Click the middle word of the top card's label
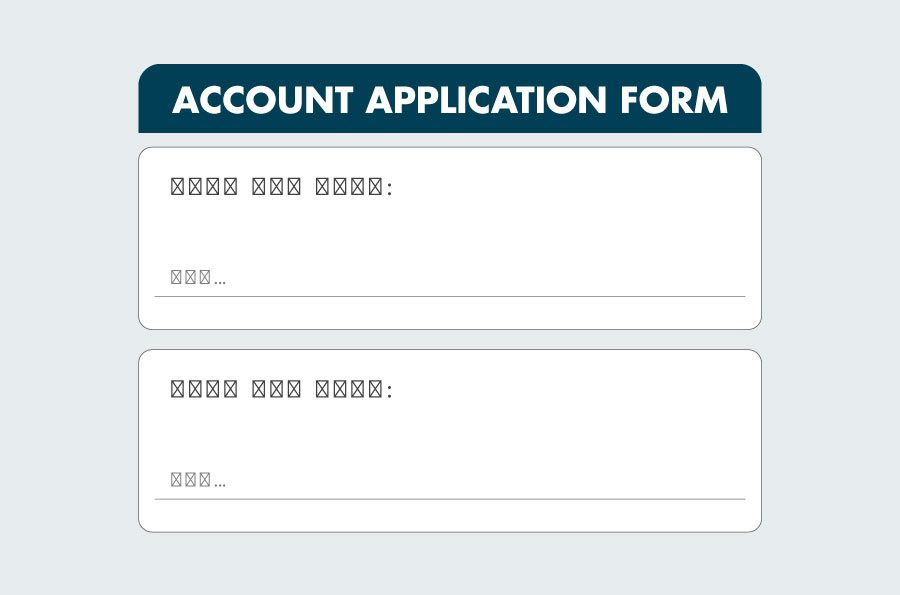The image size is (900, 595). pos(276,187)
